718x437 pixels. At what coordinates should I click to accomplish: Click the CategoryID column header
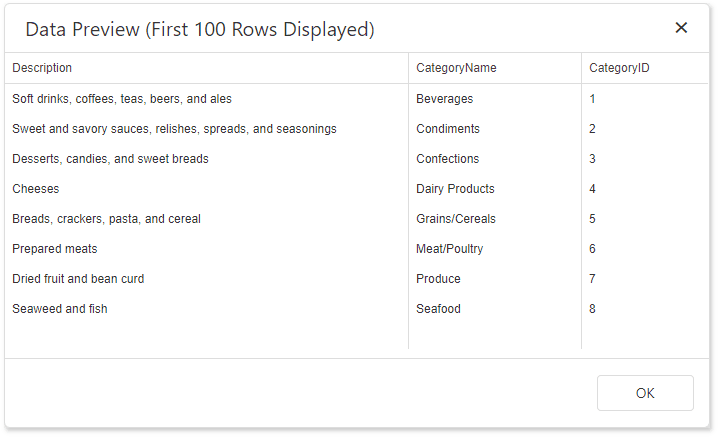(620, 68)
